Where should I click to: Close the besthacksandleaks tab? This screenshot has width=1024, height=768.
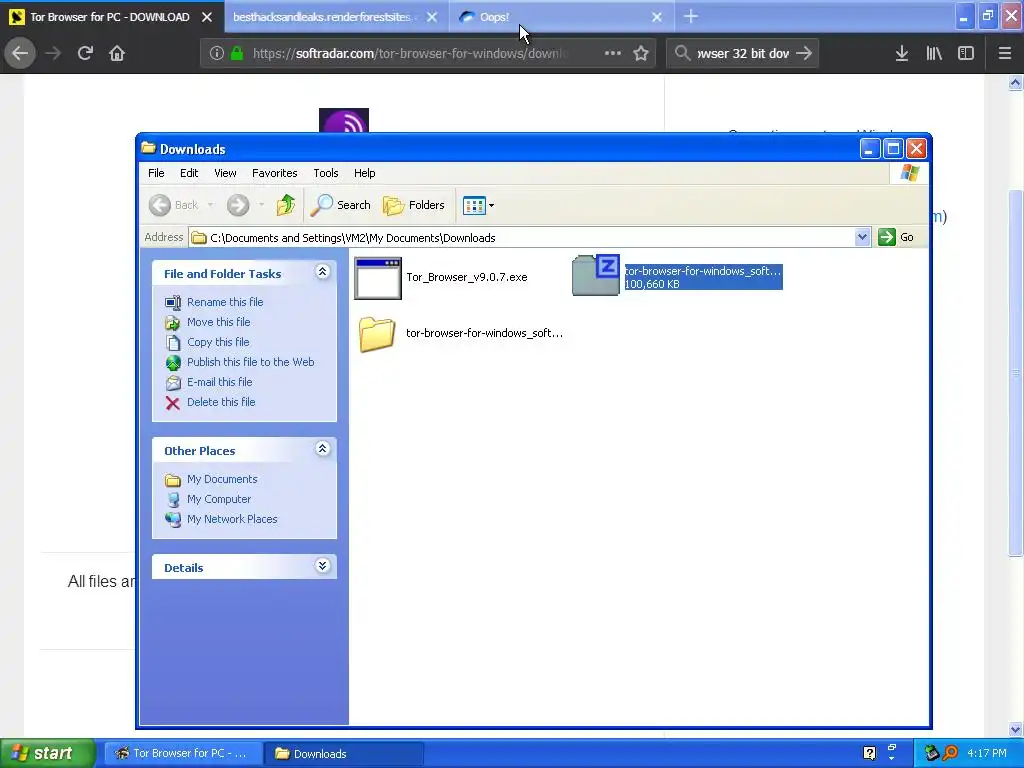click(432, 17)
